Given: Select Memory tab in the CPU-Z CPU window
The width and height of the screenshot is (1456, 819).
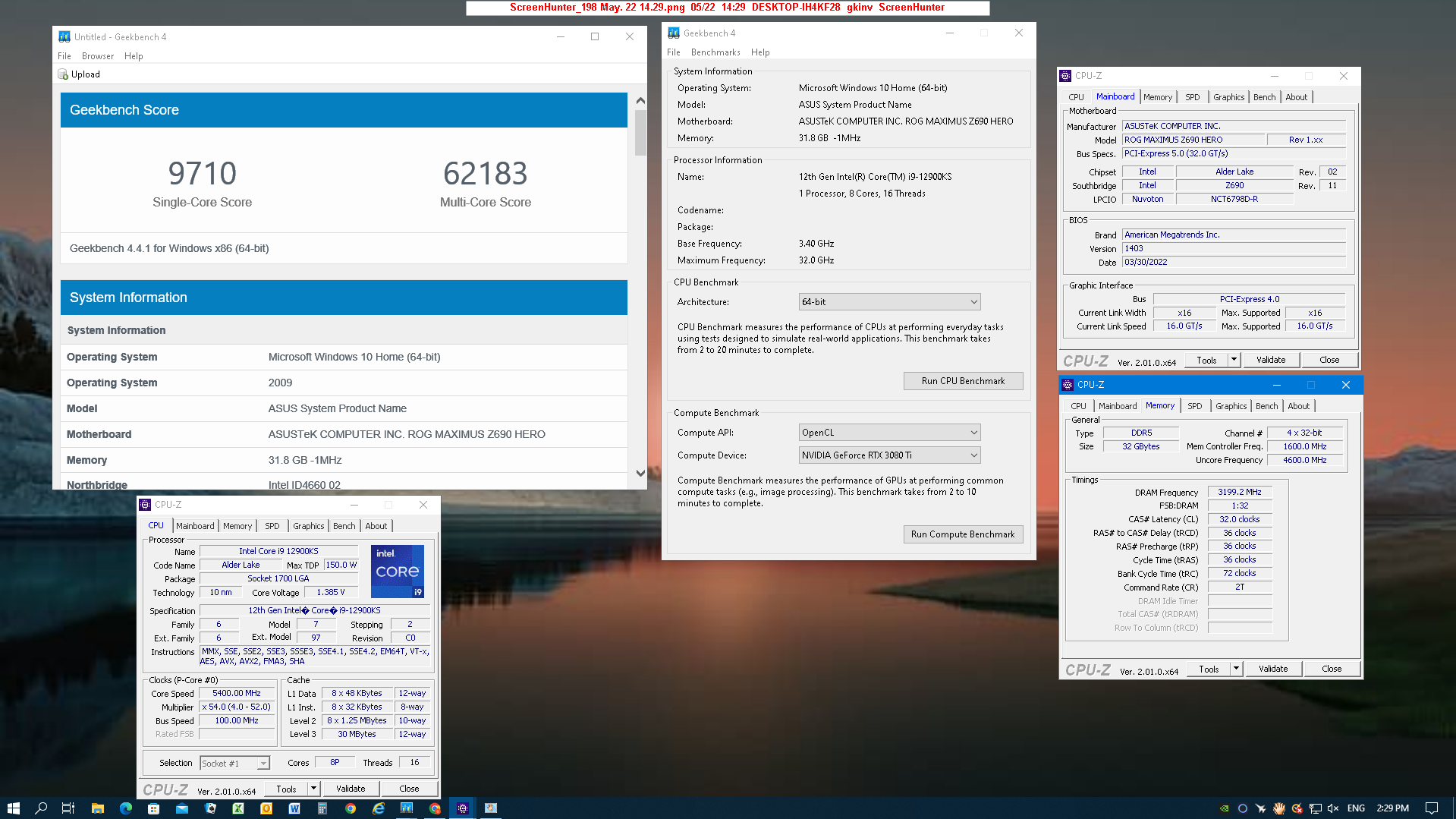Looking at the screenshot, I should pos(237,526).
